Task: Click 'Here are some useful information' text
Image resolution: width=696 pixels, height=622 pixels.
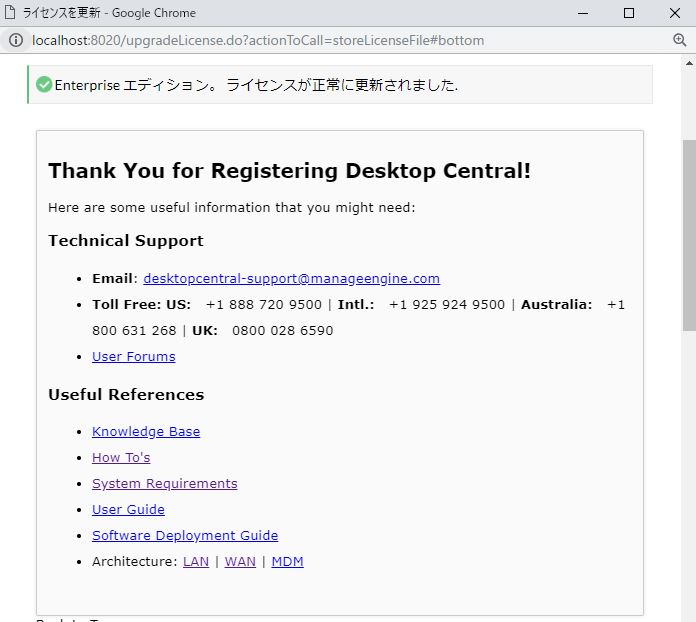Action: coord(232,207)
